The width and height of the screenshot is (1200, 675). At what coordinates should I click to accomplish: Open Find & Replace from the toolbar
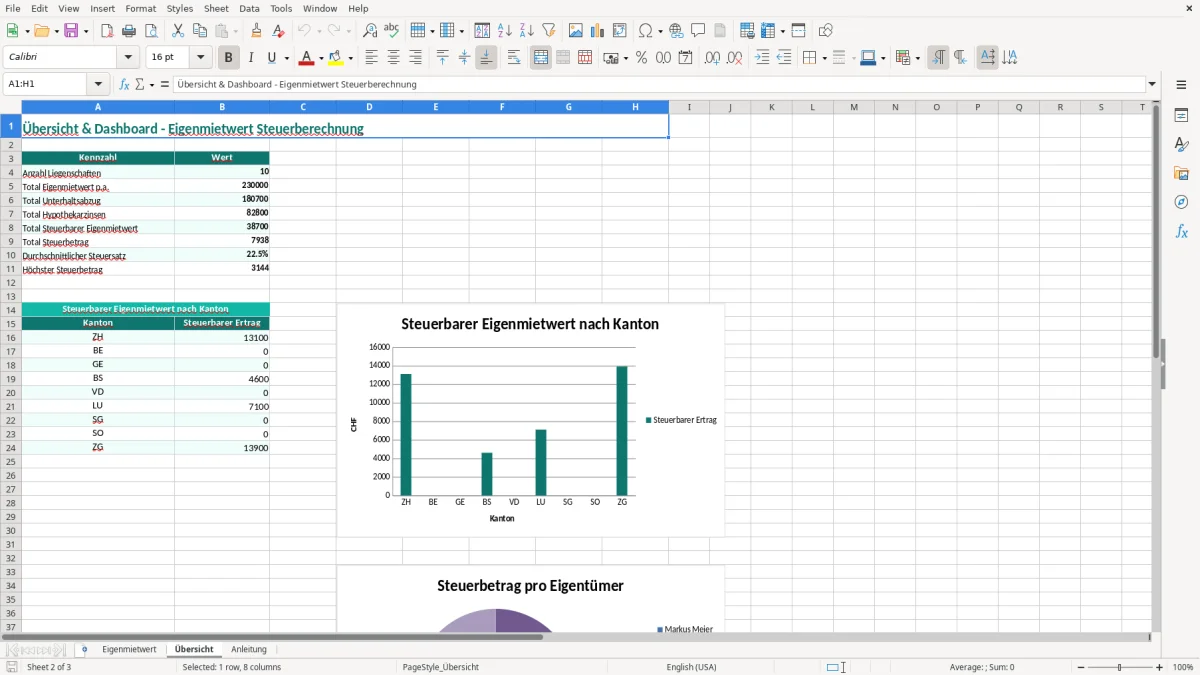point(370,31)
